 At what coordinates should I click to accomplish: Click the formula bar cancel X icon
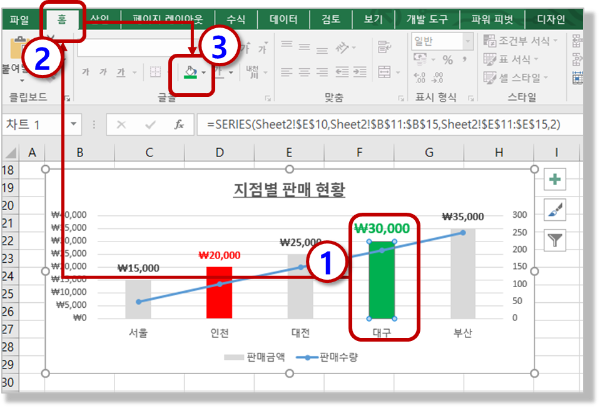point(121,124)
